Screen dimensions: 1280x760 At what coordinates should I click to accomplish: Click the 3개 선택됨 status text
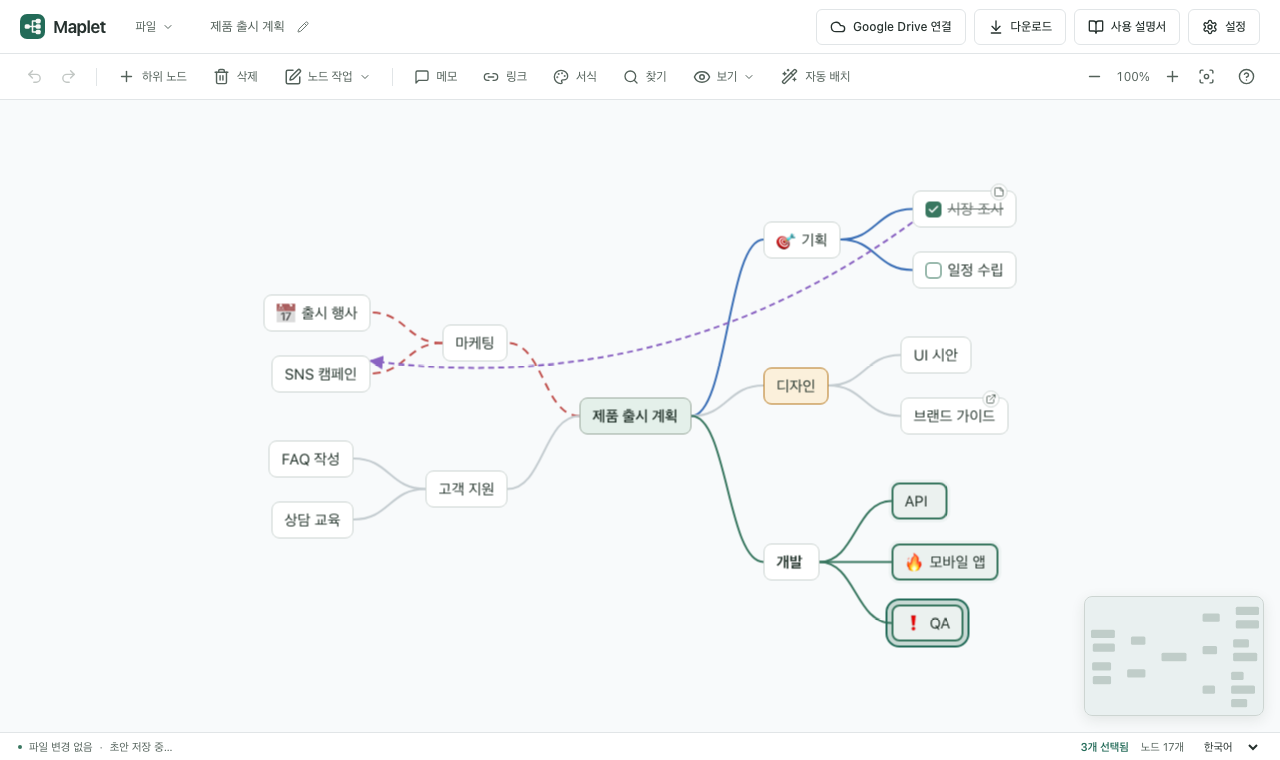pos(1104,747)
